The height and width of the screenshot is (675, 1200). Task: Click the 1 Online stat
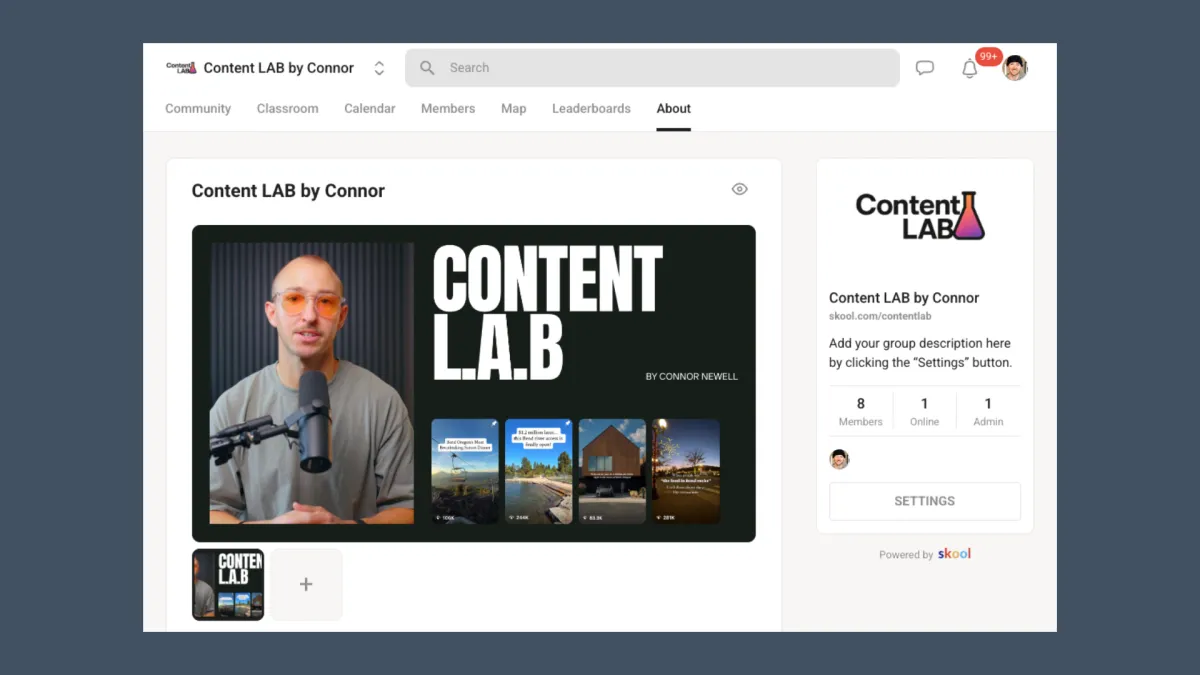924,411
